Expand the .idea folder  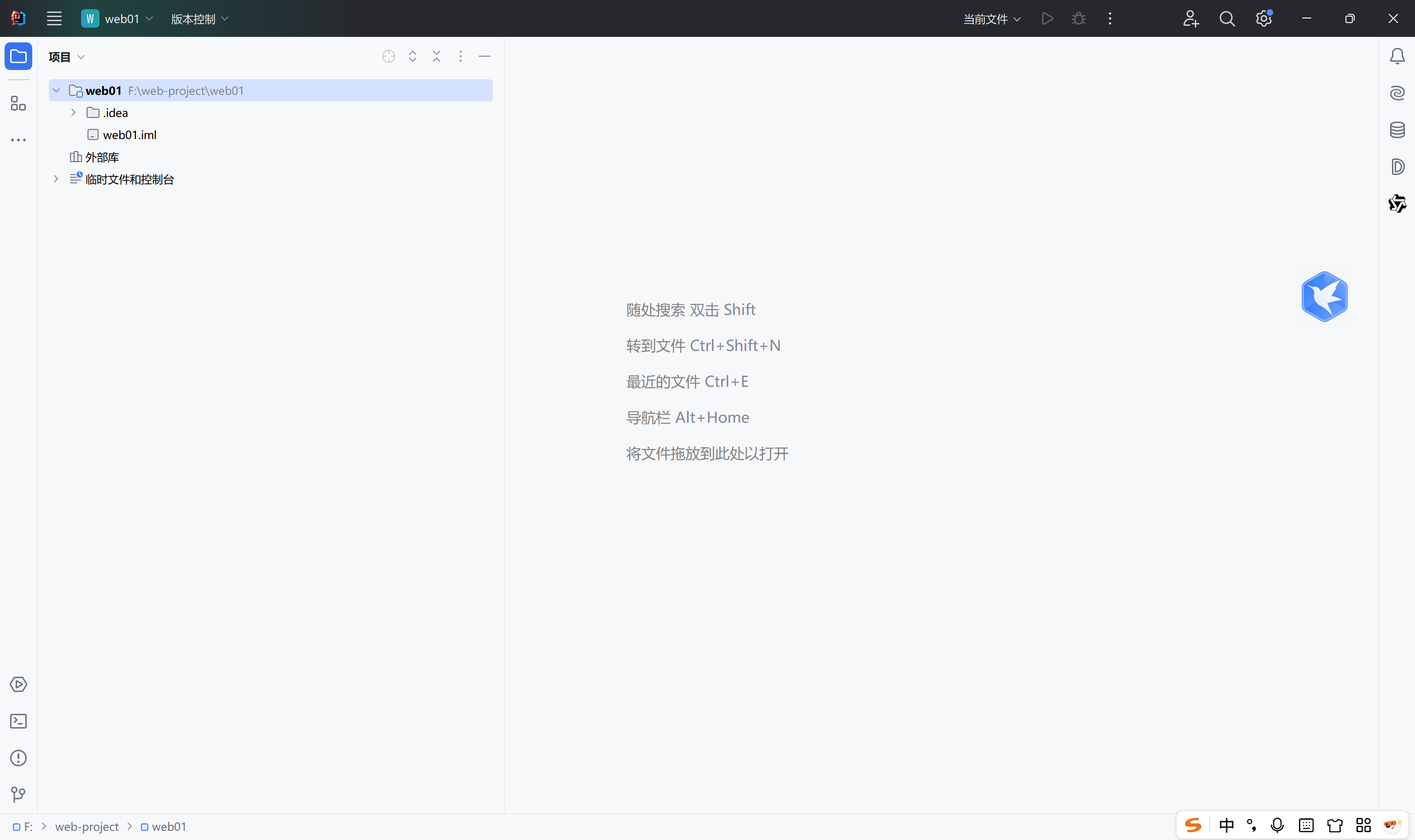pos(74,113)
